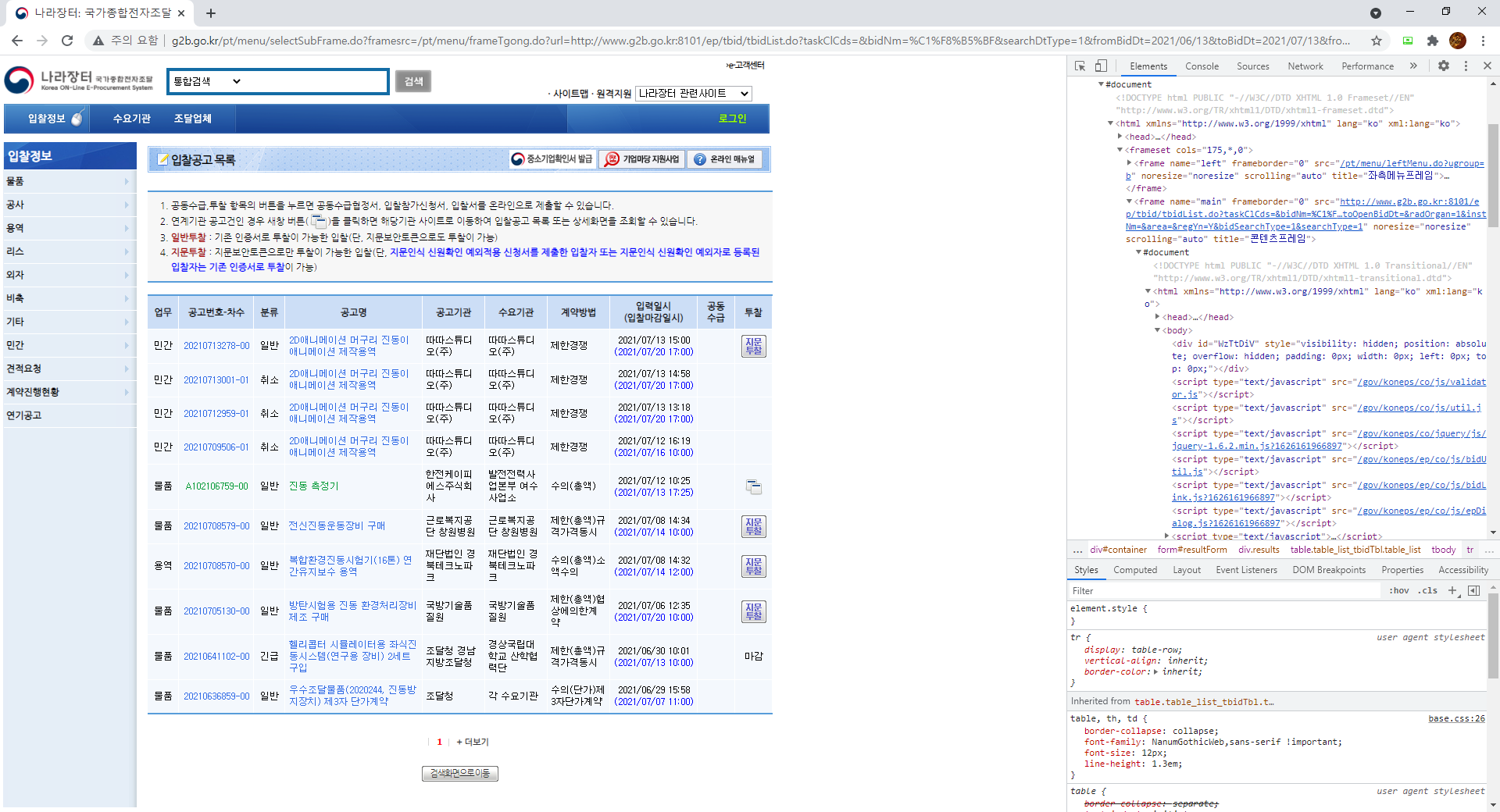The image size is (1500, 812).
Task: Click the not-secure warning icon in address bar
Action: [x=98, y=41]
